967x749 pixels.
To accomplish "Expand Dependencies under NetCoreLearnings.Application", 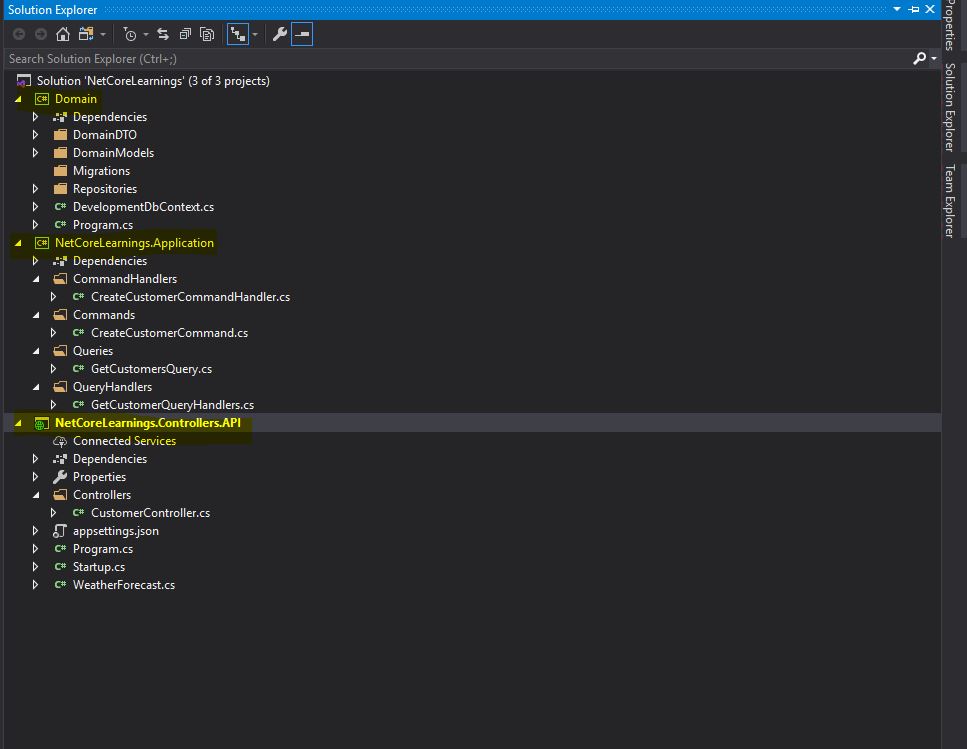I will pos(35,260).
